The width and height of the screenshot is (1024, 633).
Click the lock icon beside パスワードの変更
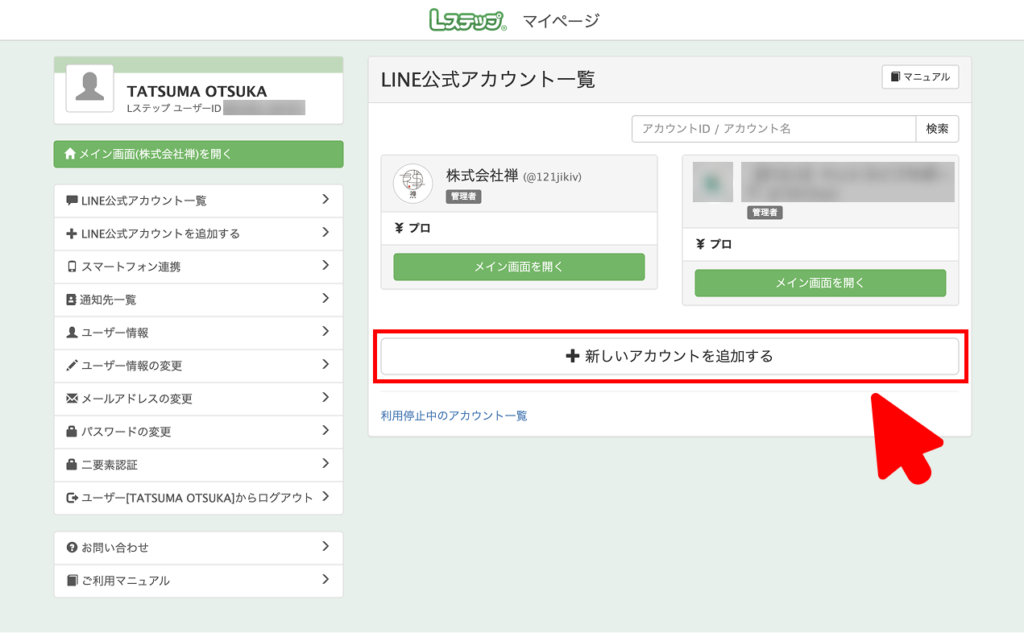click(71, 432)
